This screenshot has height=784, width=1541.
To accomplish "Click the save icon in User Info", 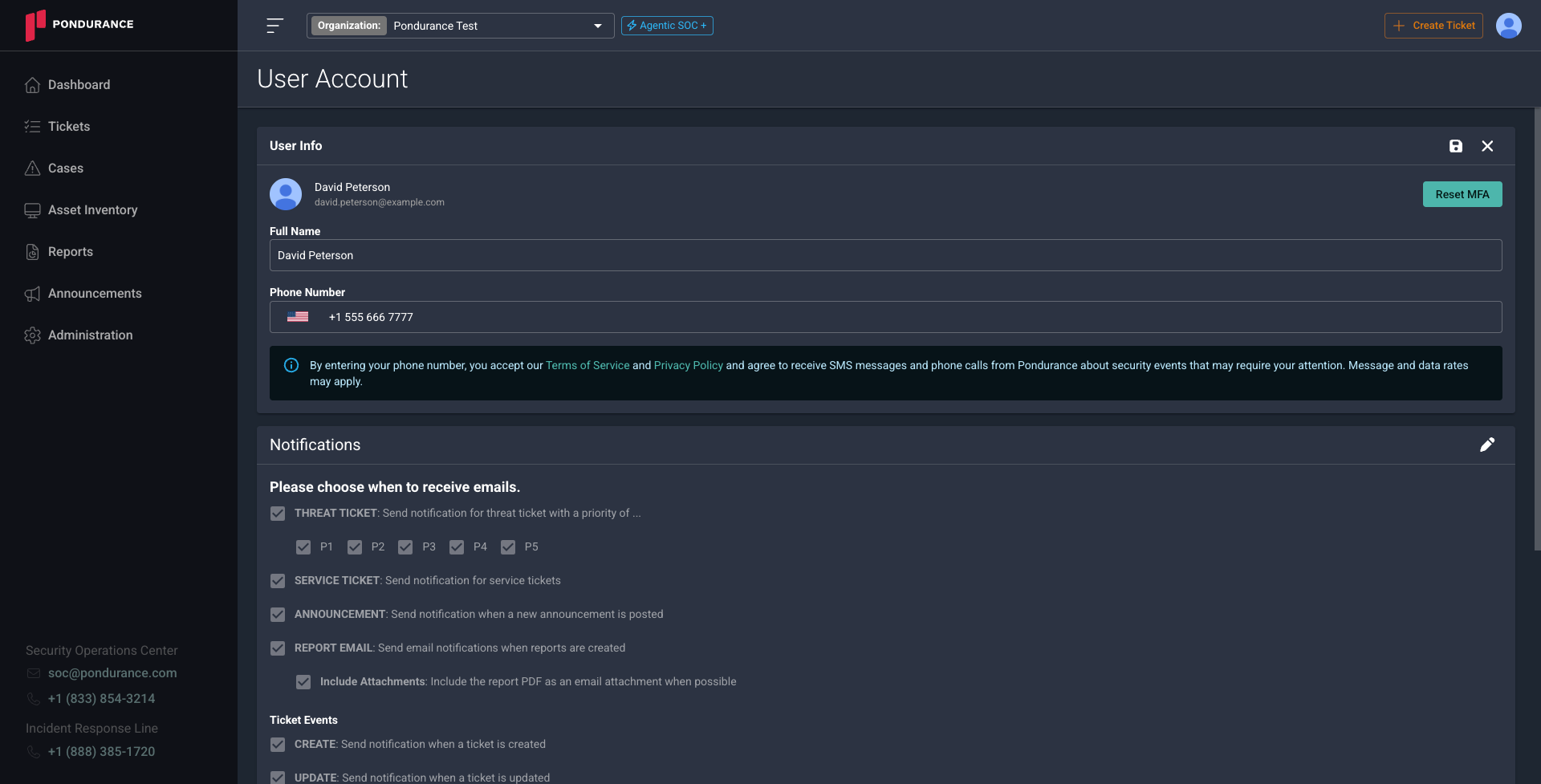I will point(1455,146).
